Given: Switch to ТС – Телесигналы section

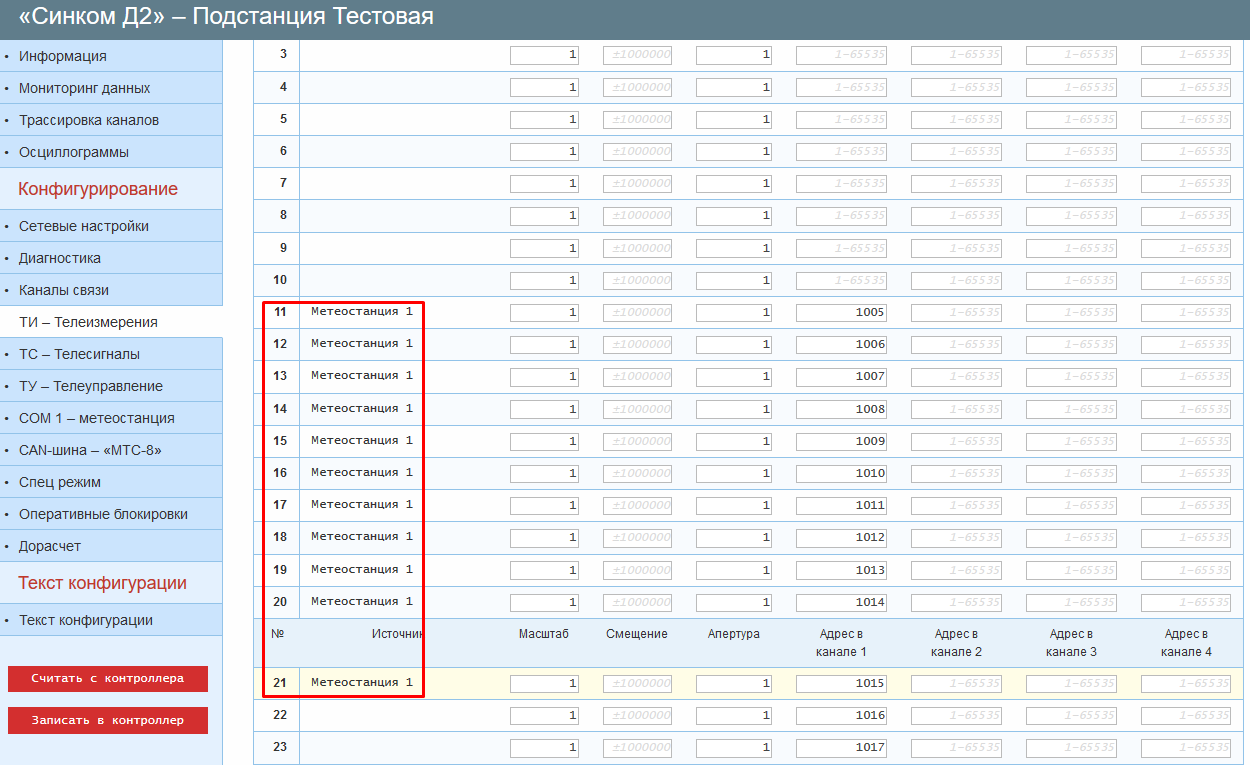Looking at the screenshot, I should 79,354.
